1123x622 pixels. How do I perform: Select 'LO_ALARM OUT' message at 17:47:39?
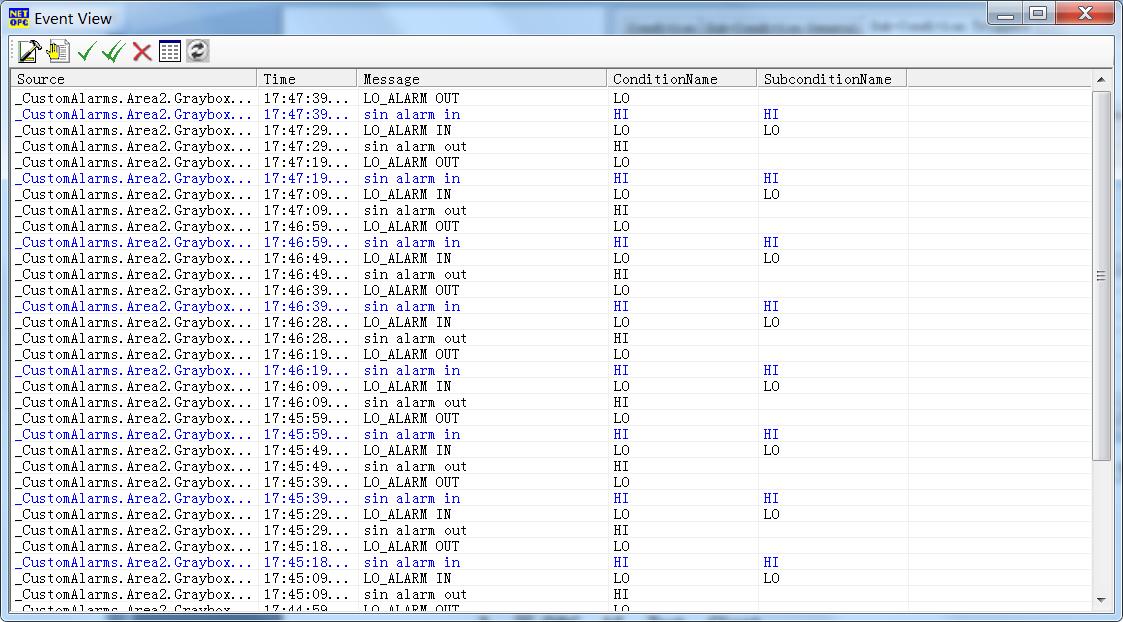(x=411, y=98)
